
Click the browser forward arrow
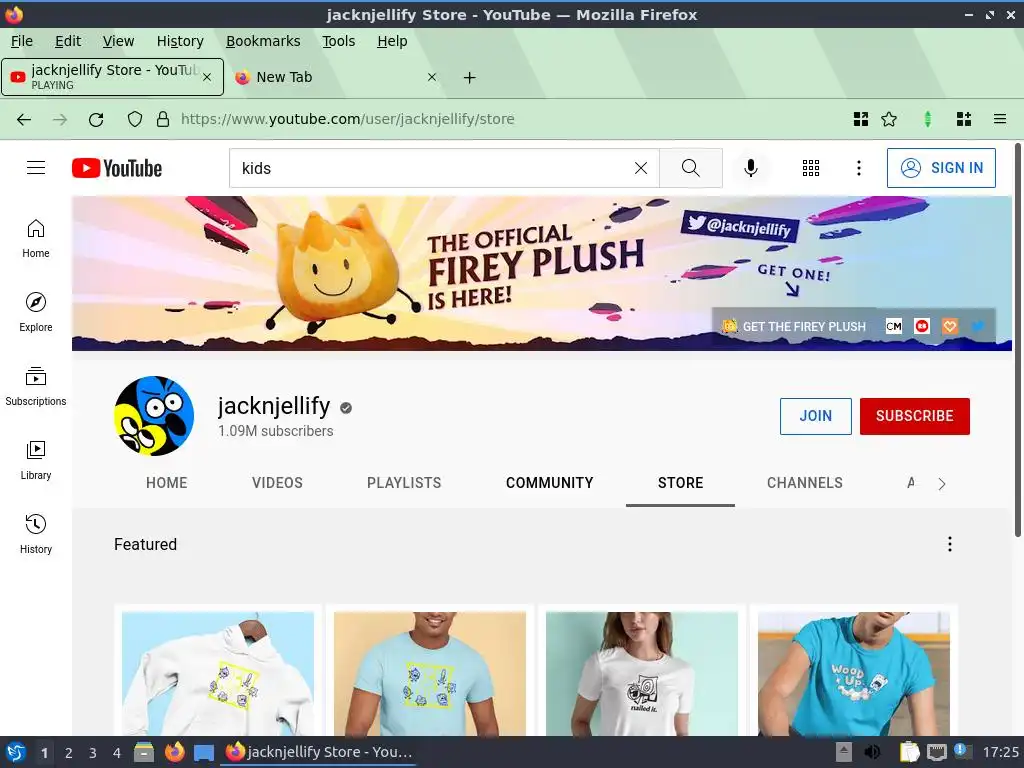[60, 120]
